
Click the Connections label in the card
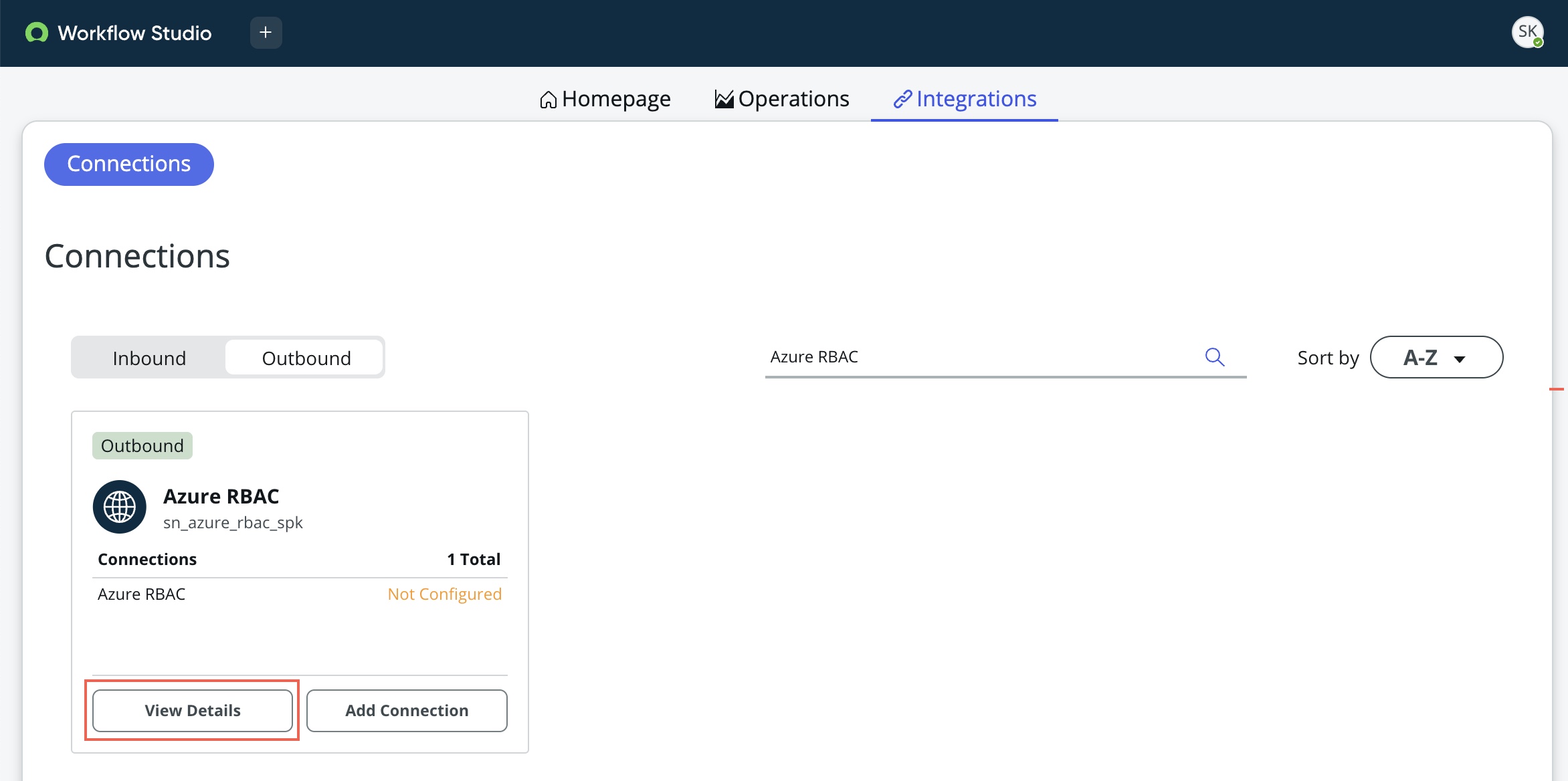(147, 559)
